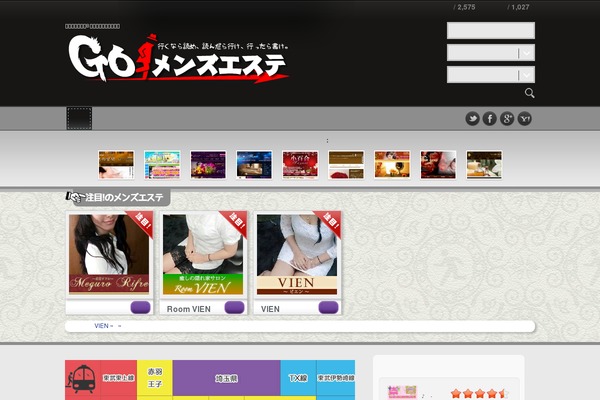600x400 pixels.
Task: Click the Room VIEN shop name
Action: point(189,309)
